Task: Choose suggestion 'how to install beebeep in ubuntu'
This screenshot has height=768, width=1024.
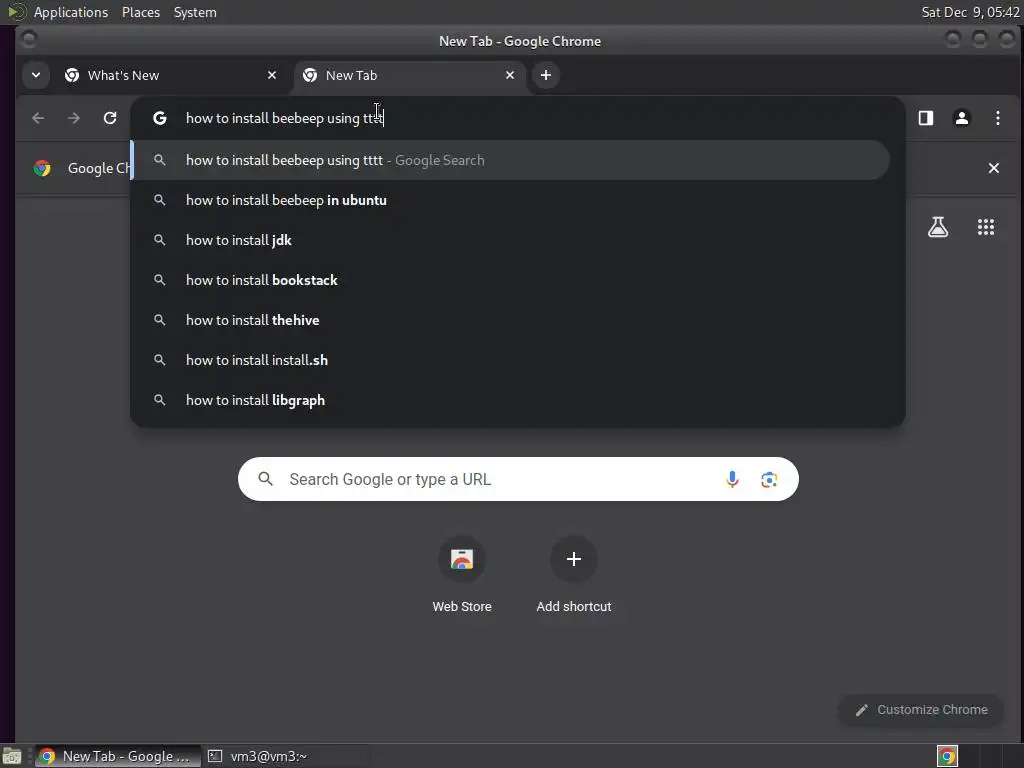Action: (511, 200)
